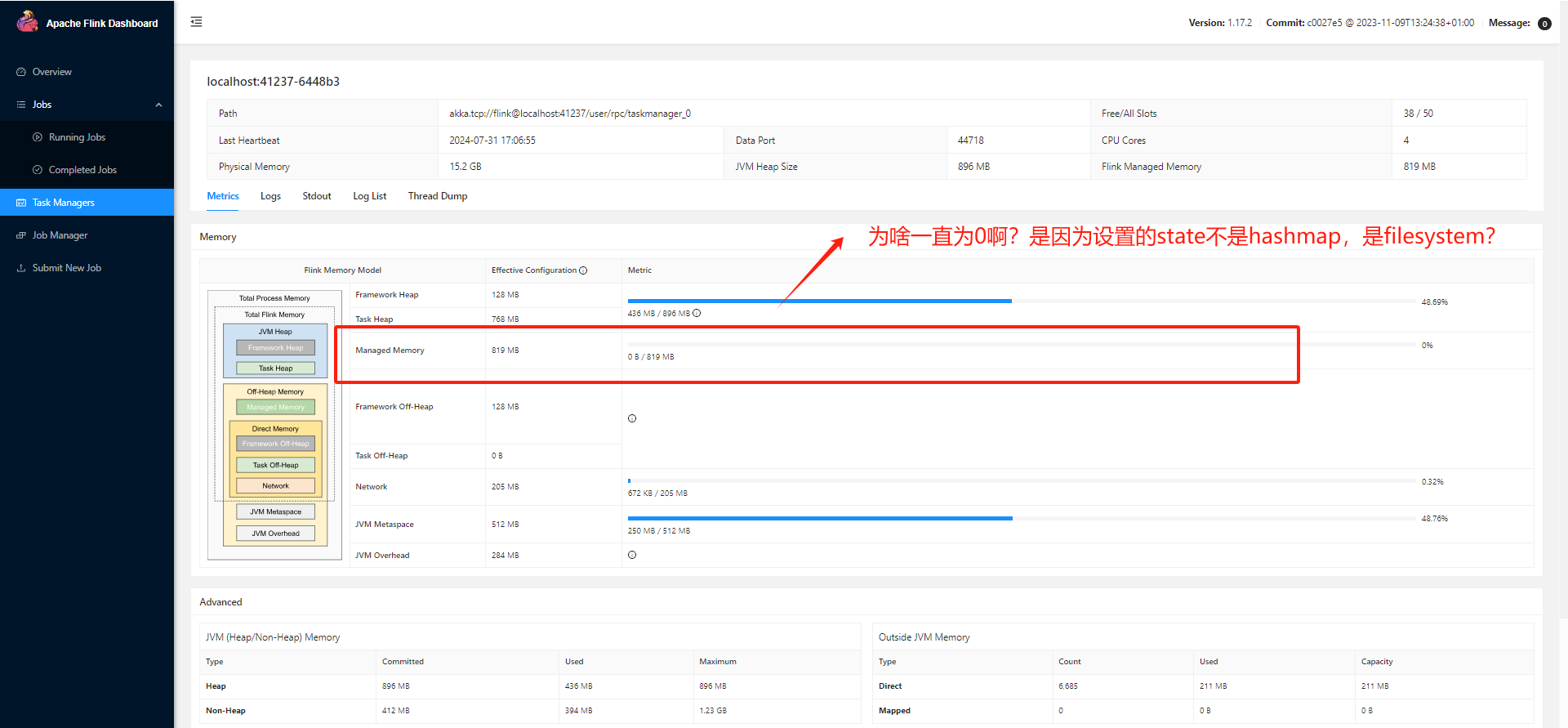Click the 0 B / 819 MB metric text
The image size is (1568, 728).
pos(651,357)
